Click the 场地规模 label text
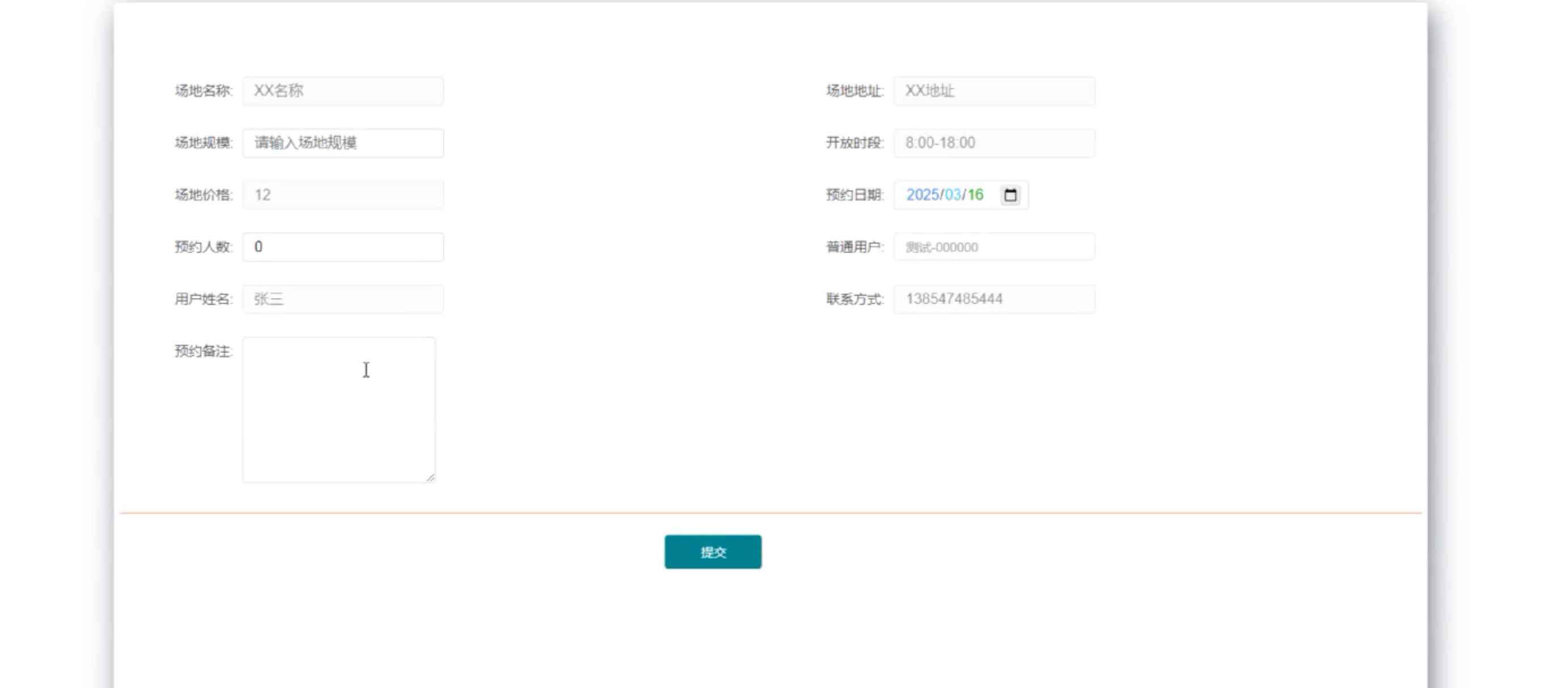The image size is (1568, 688). [203, 143]
